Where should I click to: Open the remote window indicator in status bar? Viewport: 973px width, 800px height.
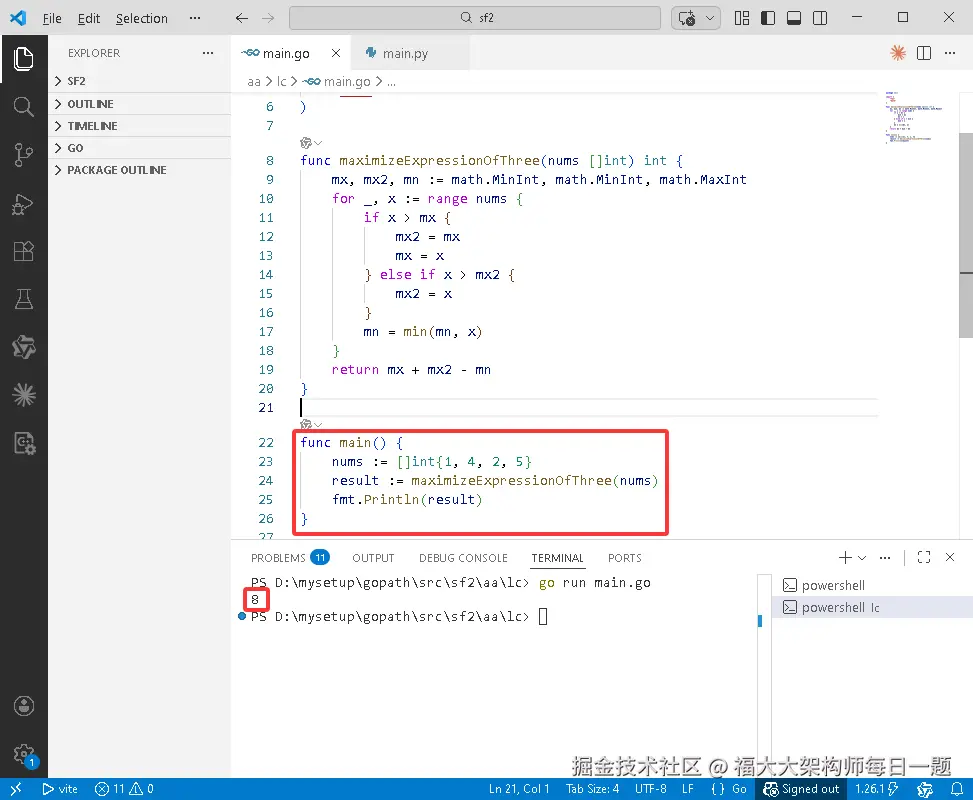coord(17,789)
